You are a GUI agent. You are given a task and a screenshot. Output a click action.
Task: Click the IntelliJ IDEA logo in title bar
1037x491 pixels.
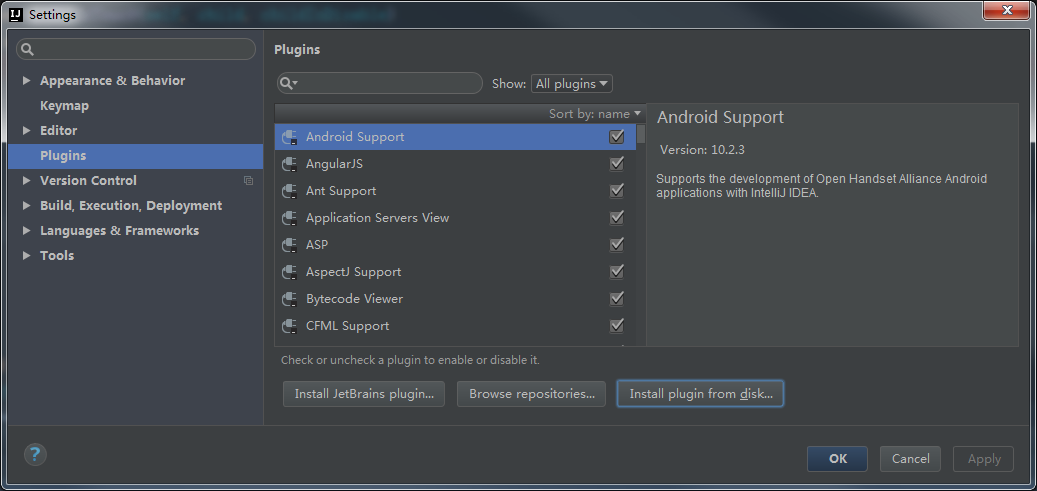(x=17, y=14)
